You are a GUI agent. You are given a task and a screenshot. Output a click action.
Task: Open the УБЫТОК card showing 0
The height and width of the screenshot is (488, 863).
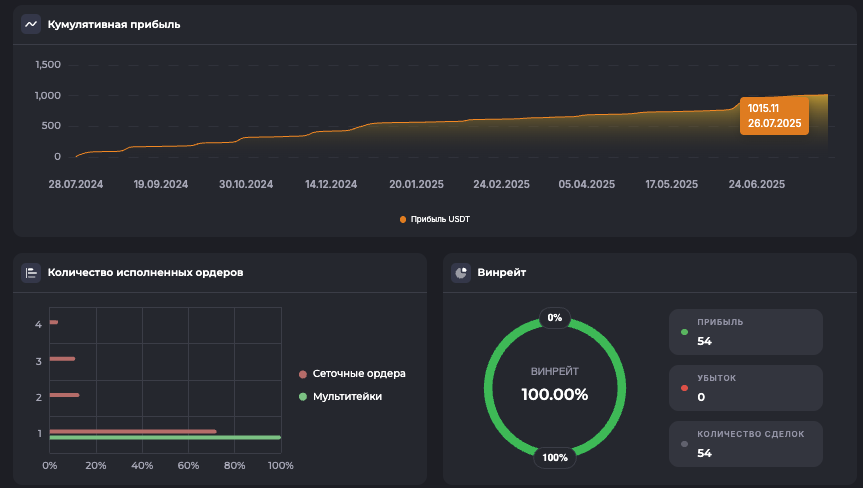click(x=745, y=388)
